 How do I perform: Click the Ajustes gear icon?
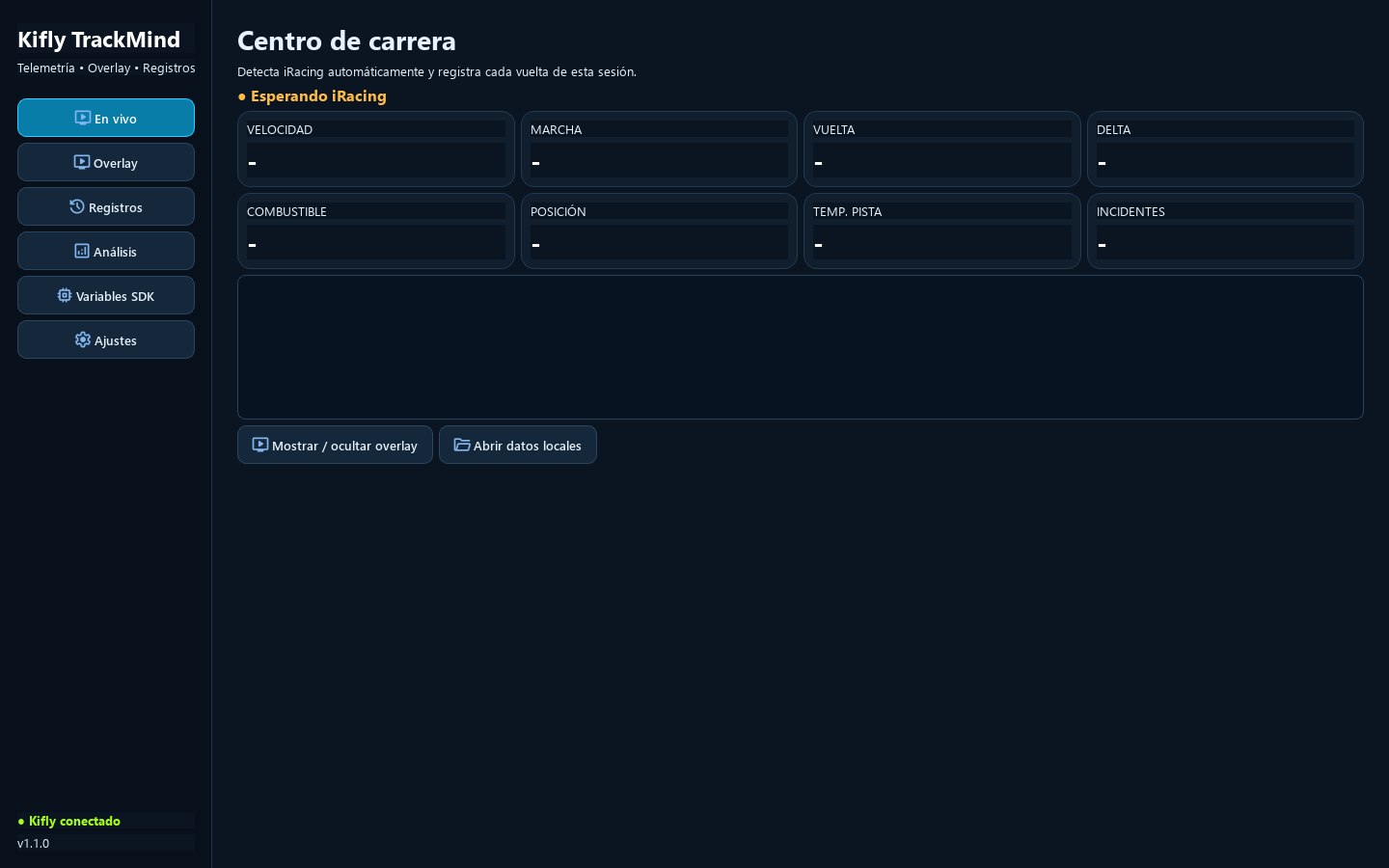pos(83,339)
